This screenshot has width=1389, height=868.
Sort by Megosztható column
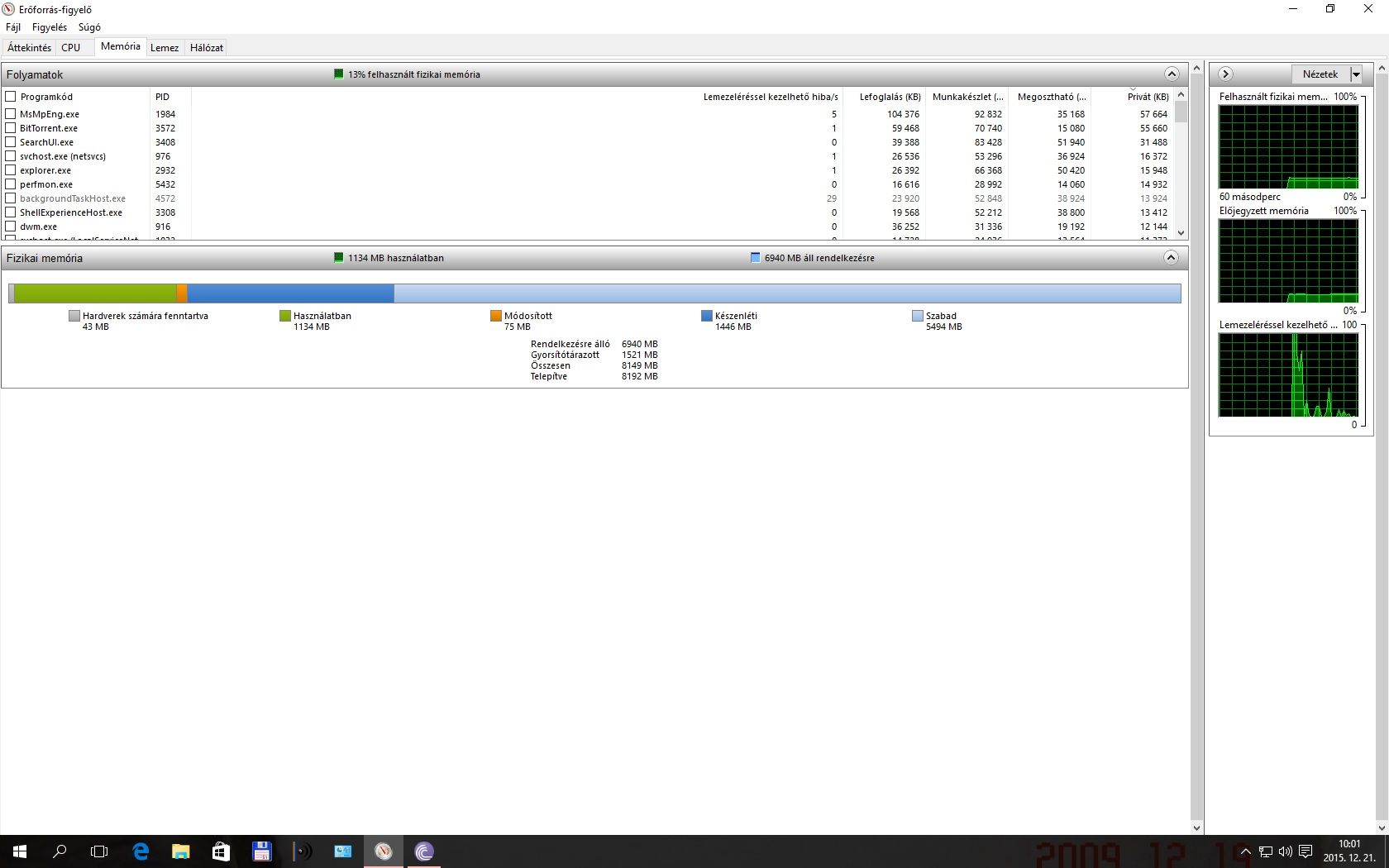click(x=1050, y=97)
